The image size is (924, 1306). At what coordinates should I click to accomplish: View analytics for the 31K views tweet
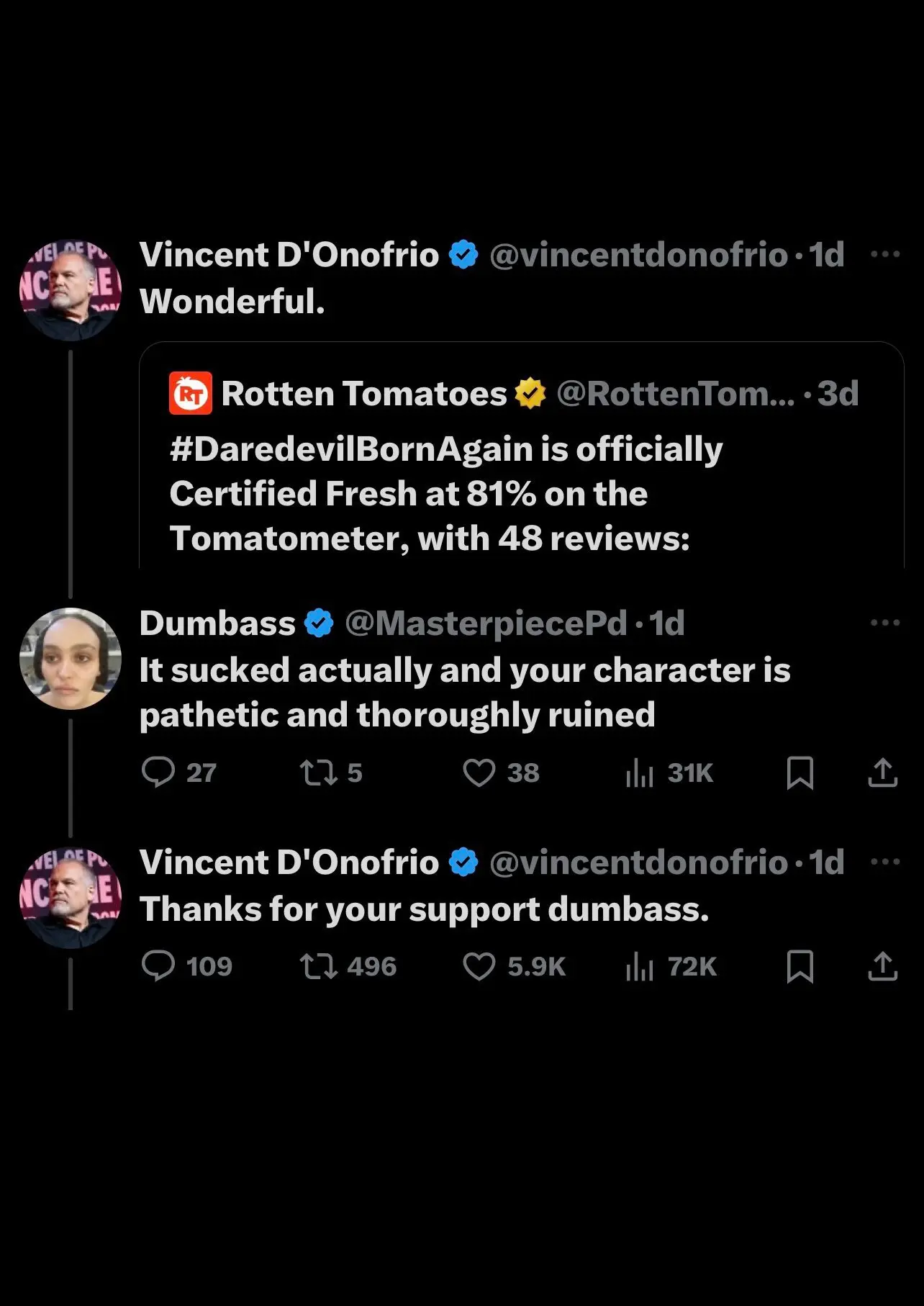click(639, 773)
